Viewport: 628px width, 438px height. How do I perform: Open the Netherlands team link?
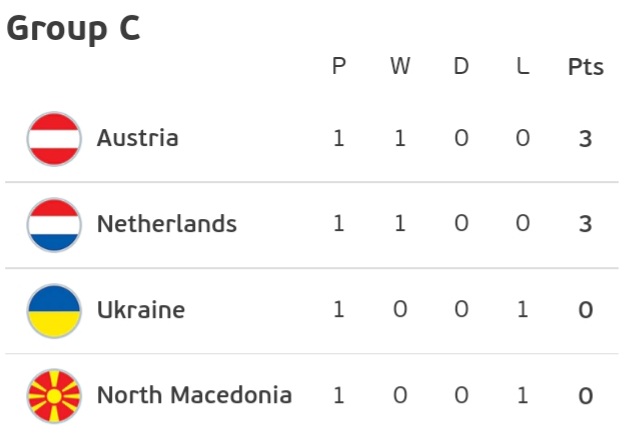point(166,224)
